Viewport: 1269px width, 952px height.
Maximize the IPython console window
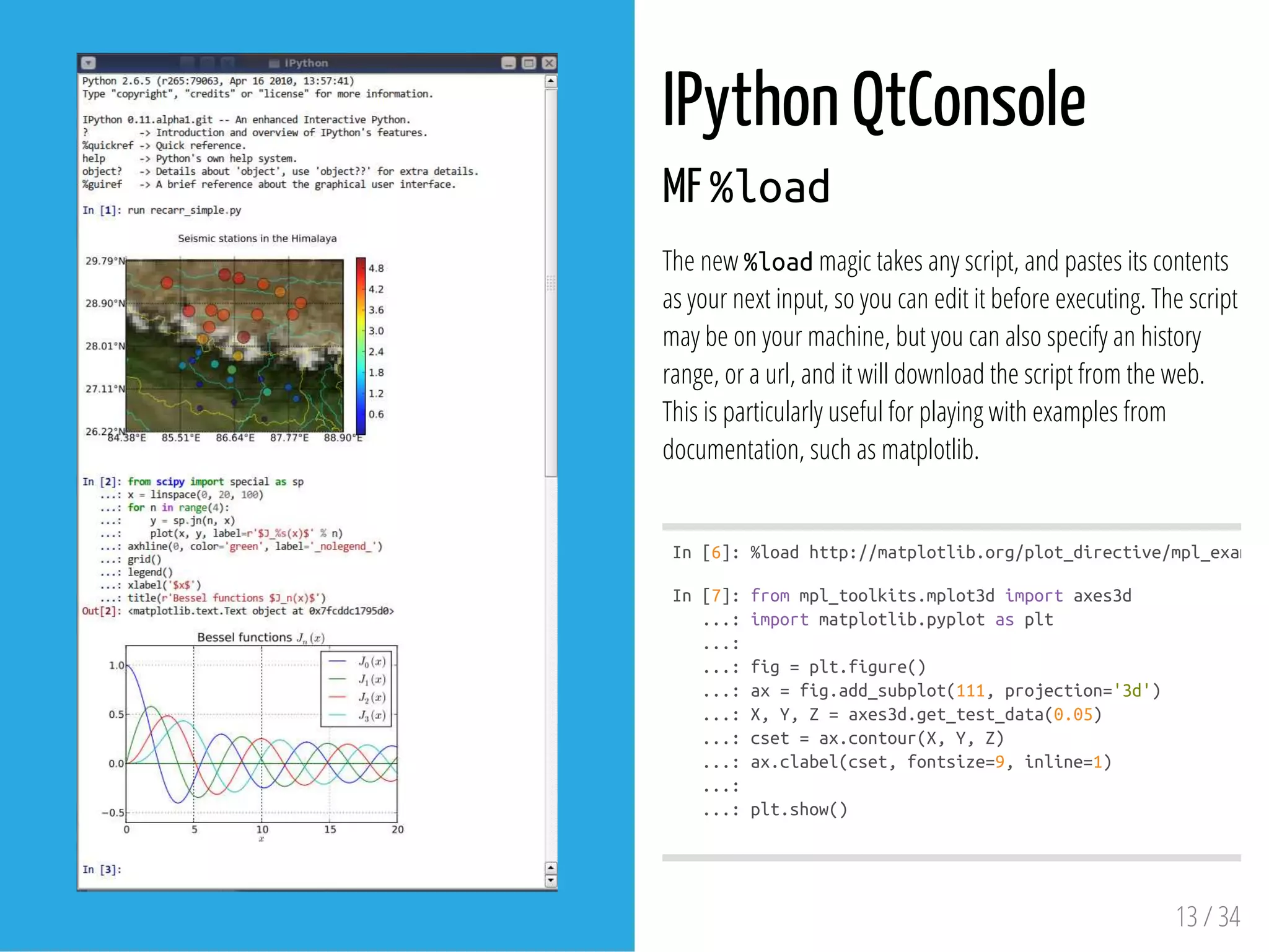pos(529,63)
